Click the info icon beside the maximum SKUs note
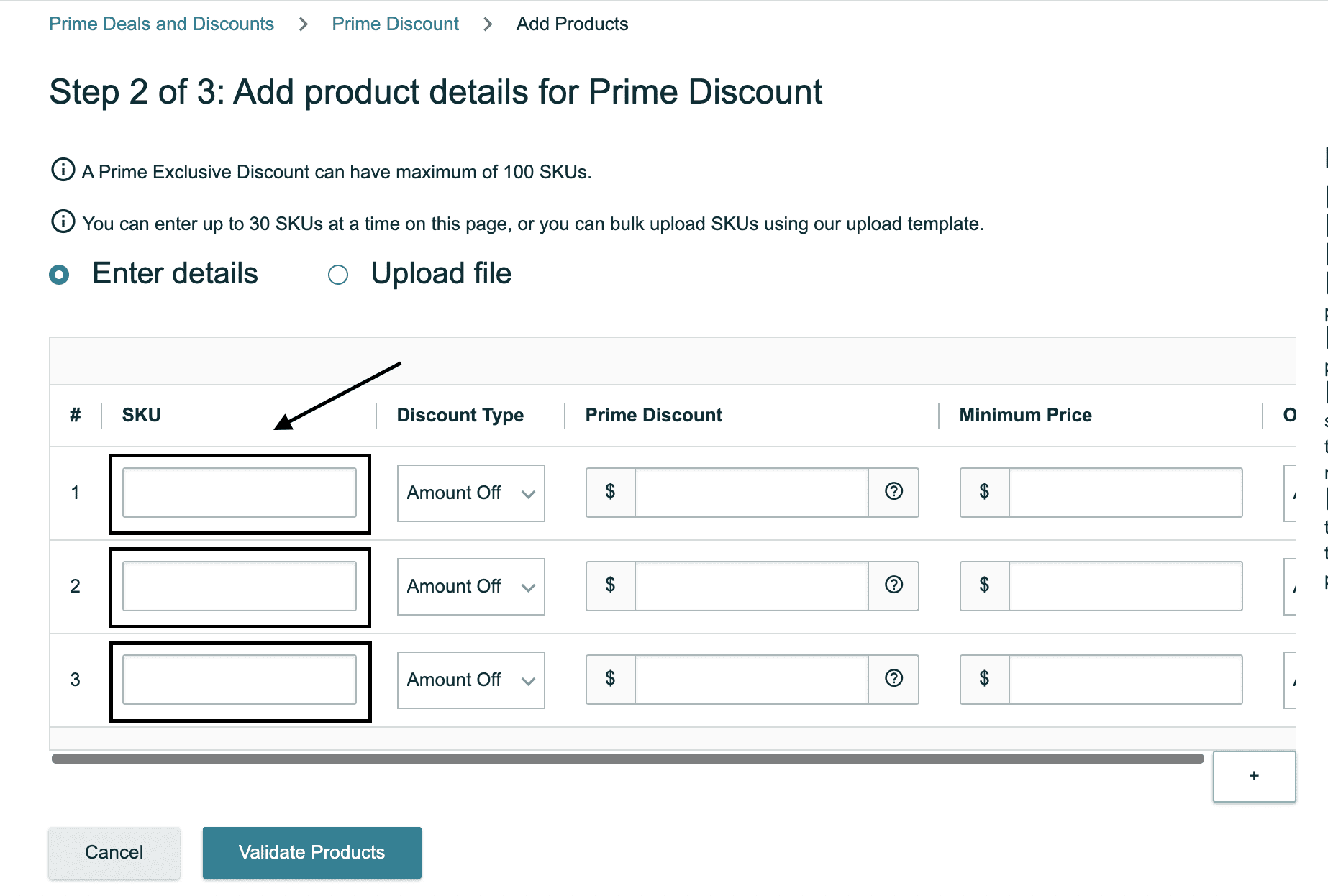1328x896 pixels. tap(63, 170)
